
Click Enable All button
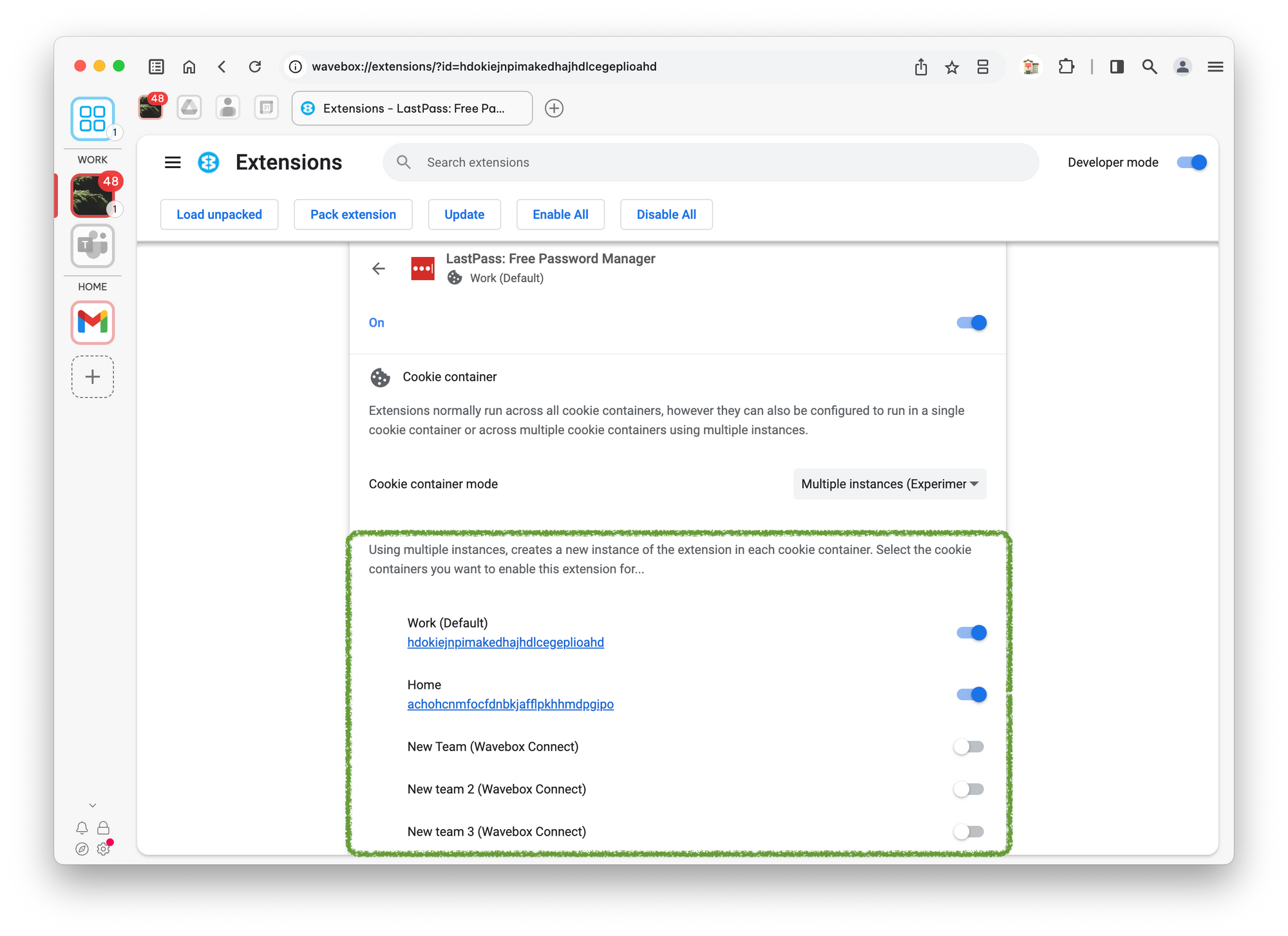[x=561, y=214]
